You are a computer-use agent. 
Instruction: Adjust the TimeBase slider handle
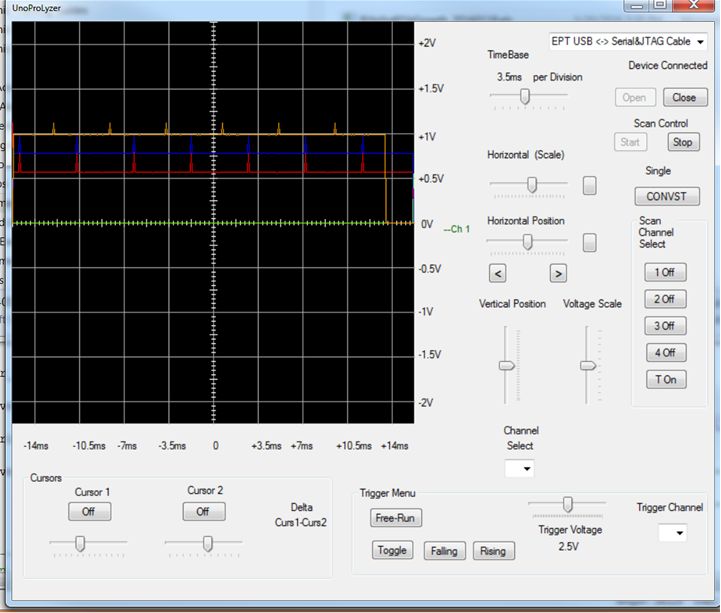point(525,96)
